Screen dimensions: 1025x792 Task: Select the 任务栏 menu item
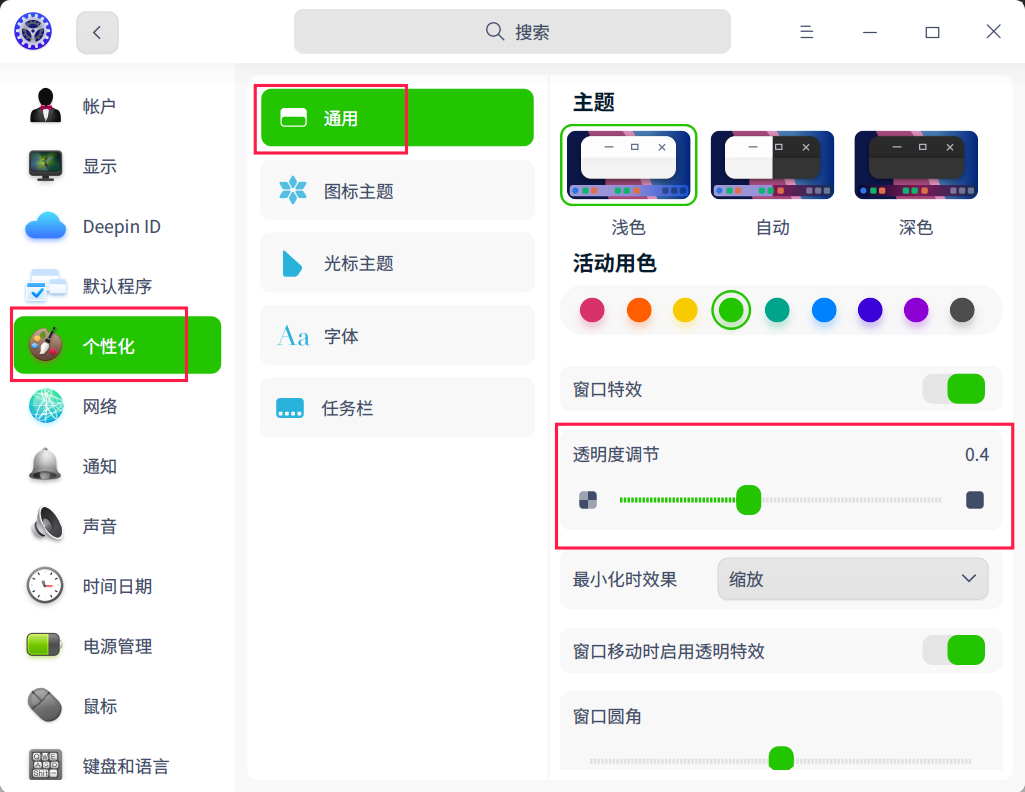(x=397, y=407)
